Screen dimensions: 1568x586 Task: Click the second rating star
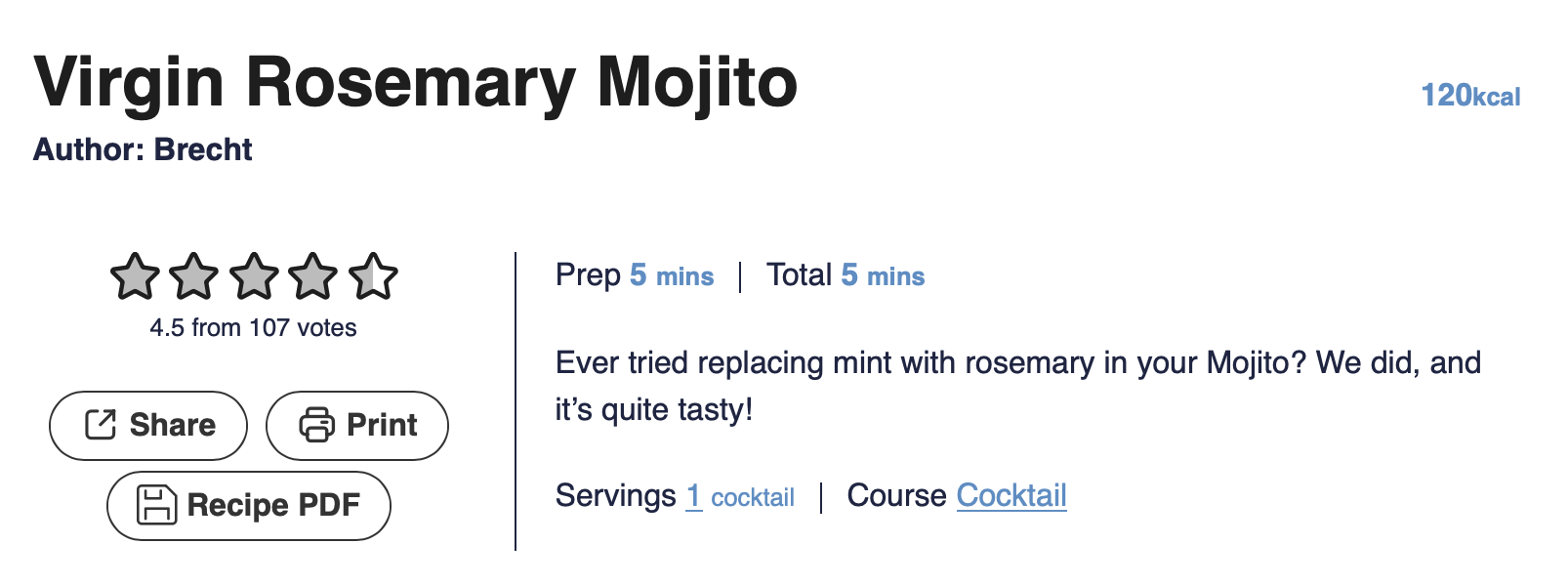194,277
